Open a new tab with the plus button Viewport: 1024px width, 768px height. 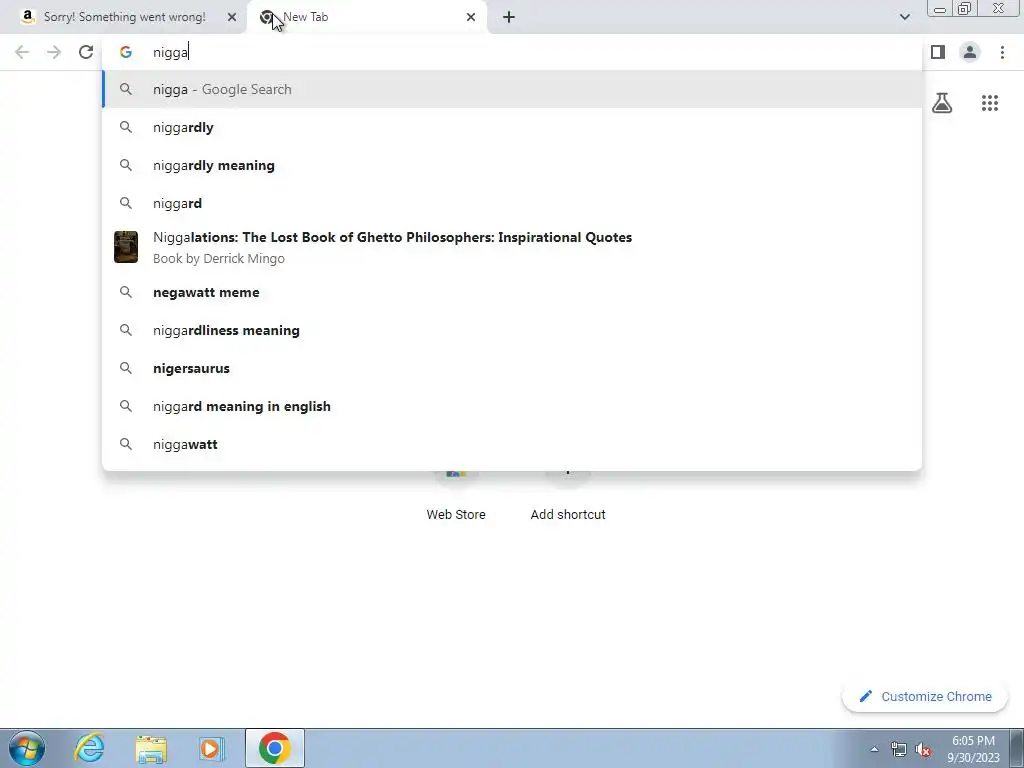click(509, 17)
